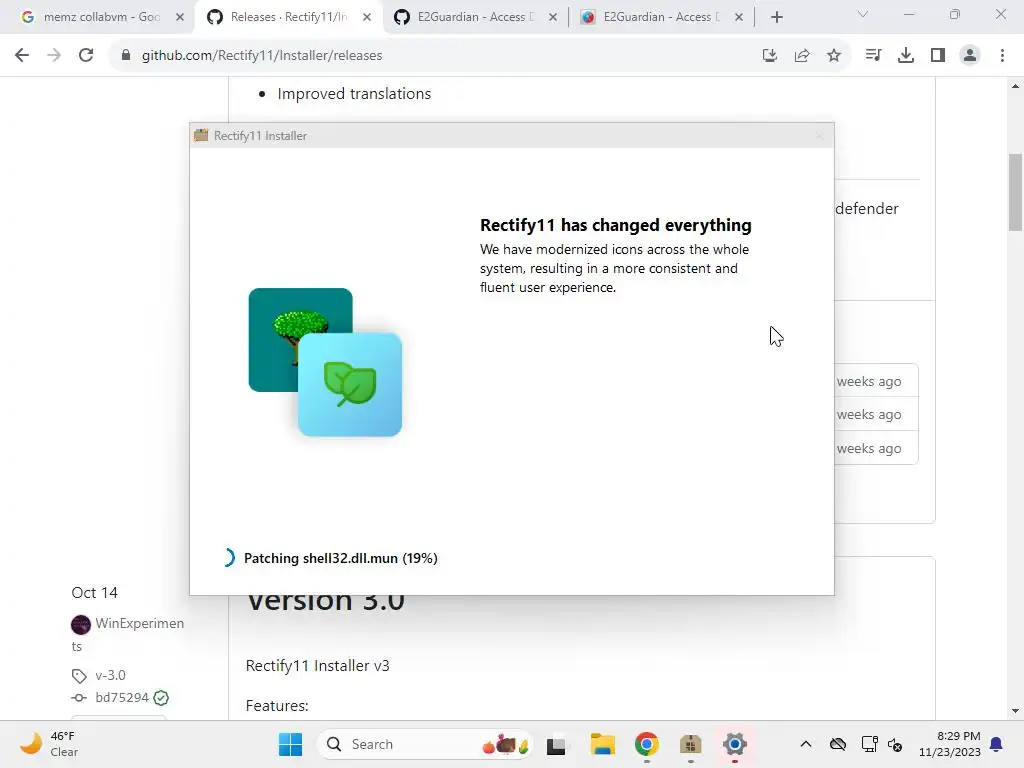Open the Chrome profile avatar
The height and width of the screenshot is (768, 1024).
coord(970,56)
